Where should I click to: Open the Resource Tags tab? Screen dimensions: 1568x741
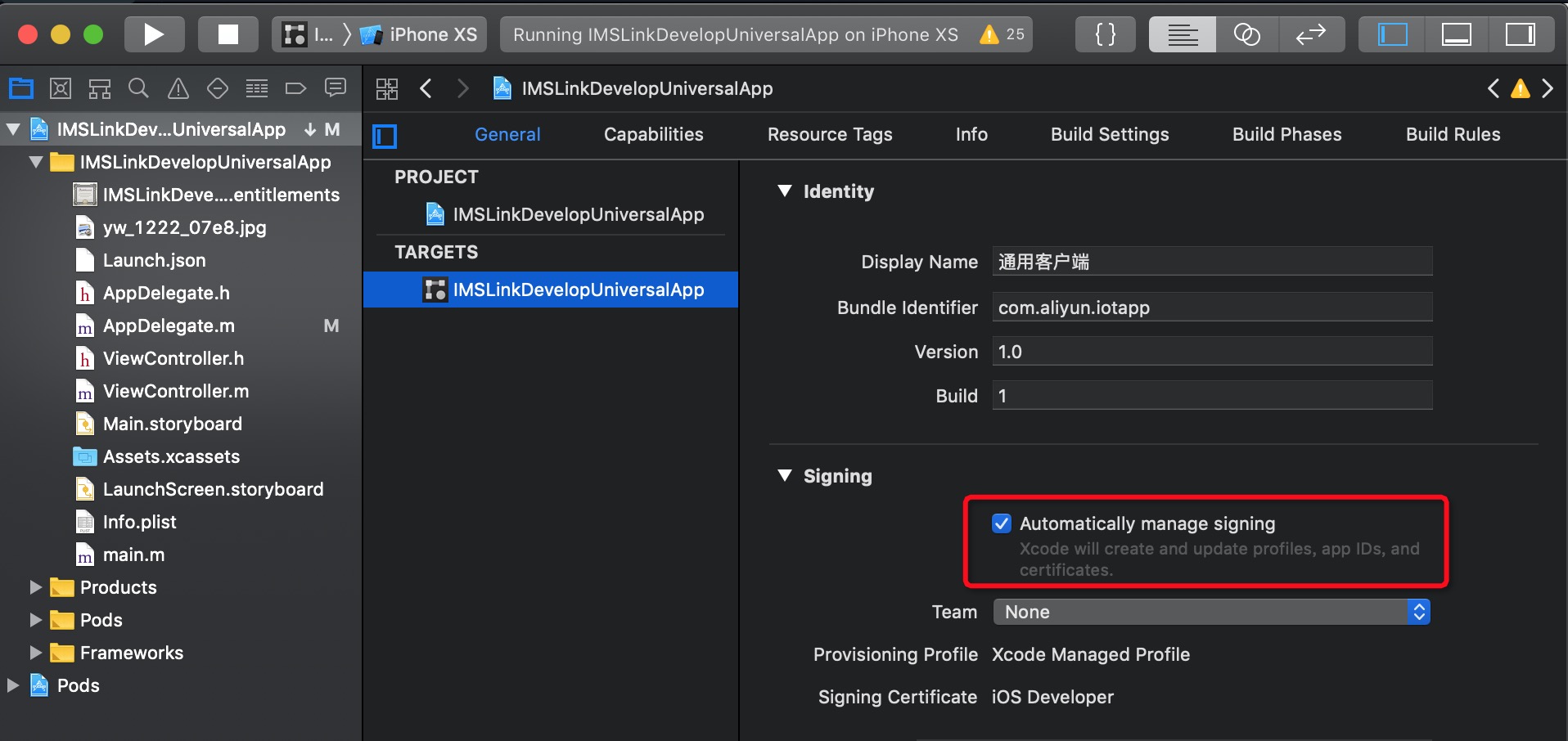(830, 135)
